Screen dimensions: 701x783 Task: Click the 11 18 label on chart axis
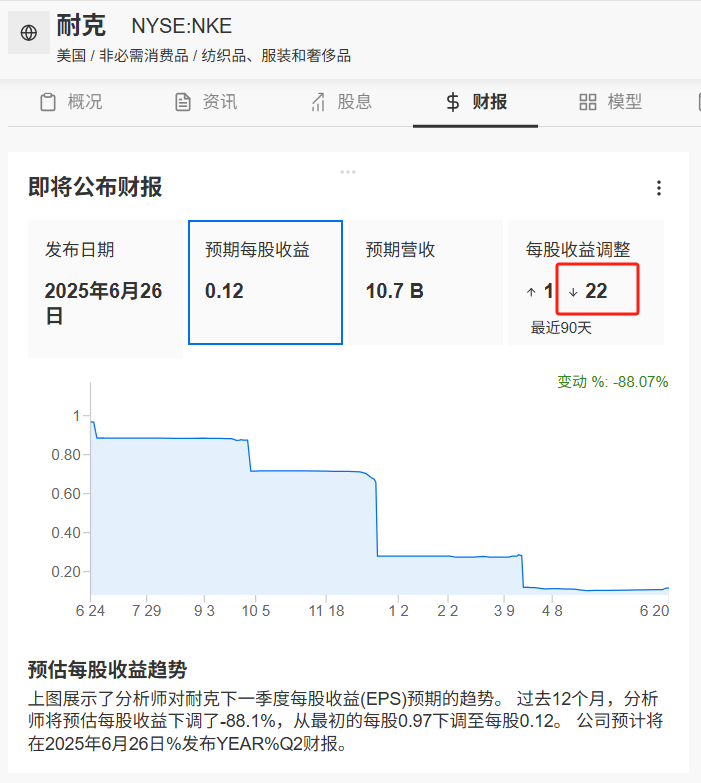327,611
